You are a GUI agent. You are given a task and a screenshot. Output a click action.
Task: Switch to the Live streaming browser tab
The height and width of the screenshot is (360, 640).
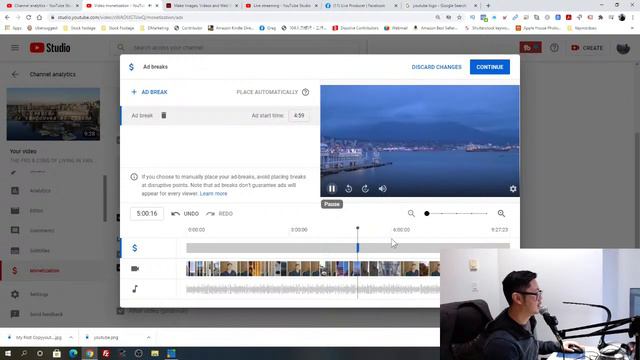point(281,6)
